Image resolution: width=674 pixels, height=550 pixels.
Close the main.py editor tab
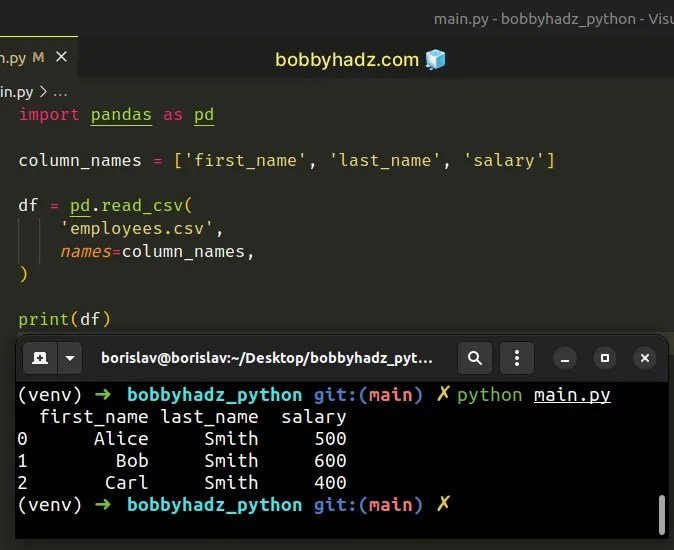tap(61, 57)
